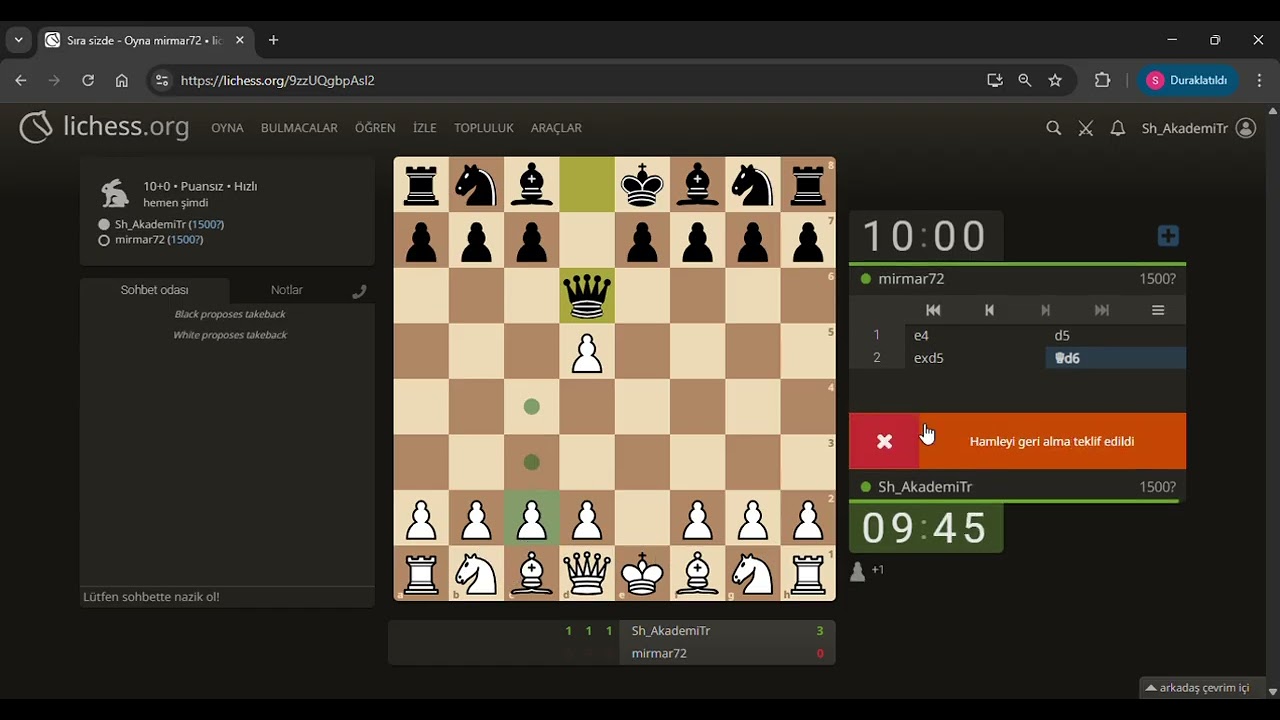Click the black rook on h8
1280x720 pixels.
pyautogui.click(x=808, y=185)
